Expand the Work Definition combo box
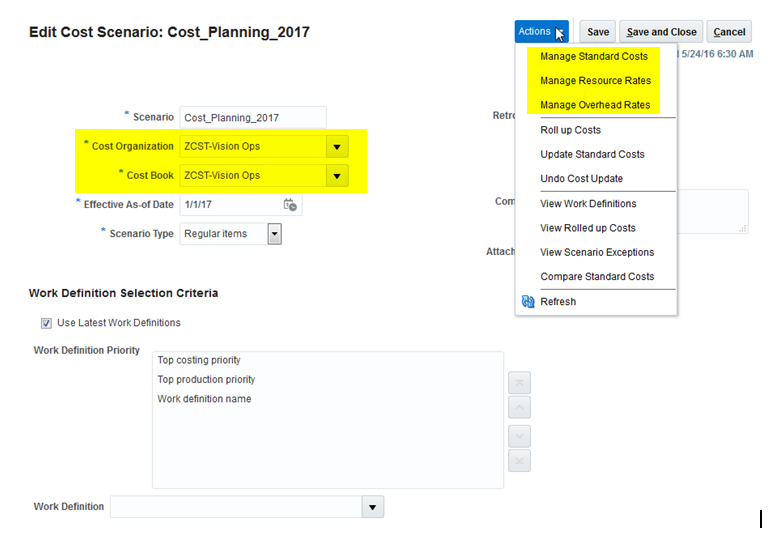Viewport: 774px width, 538px height. tap(373, 507)
